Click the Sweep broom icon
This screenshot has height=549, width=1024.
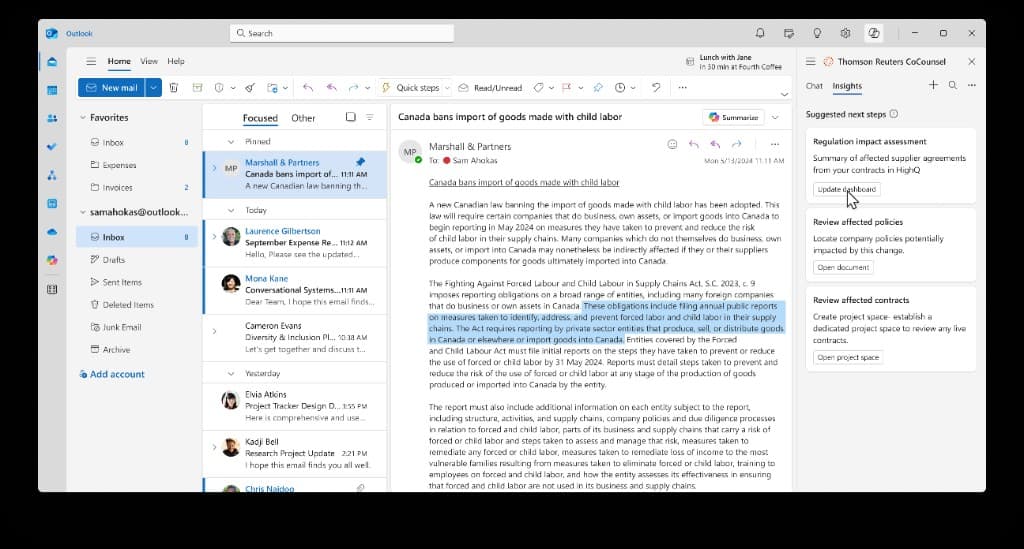[x=249, y=87]
